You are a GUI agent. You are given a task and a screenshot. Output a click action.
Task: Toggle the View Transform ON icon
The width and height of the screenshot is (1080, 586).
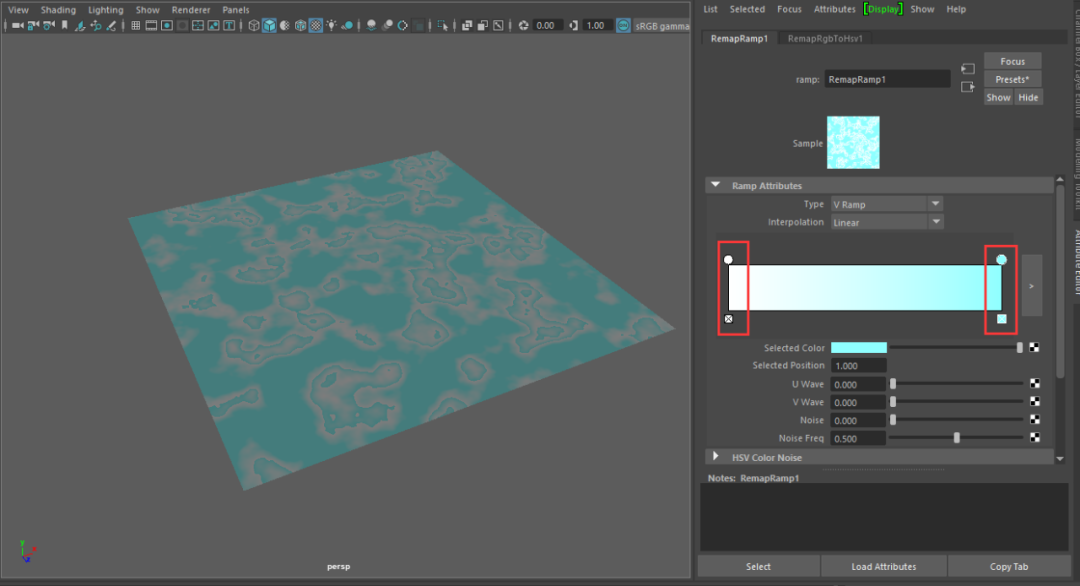click(x=623, y=25)
